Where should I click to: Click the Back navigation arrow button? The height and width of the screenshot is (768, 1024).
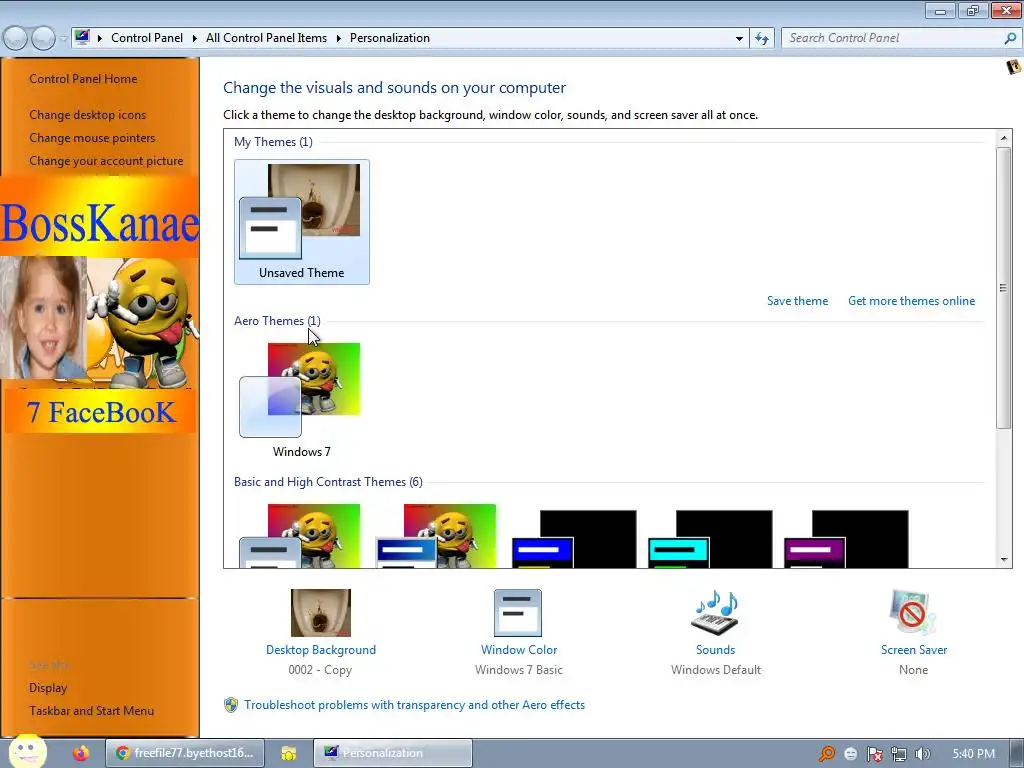point(16,38)
